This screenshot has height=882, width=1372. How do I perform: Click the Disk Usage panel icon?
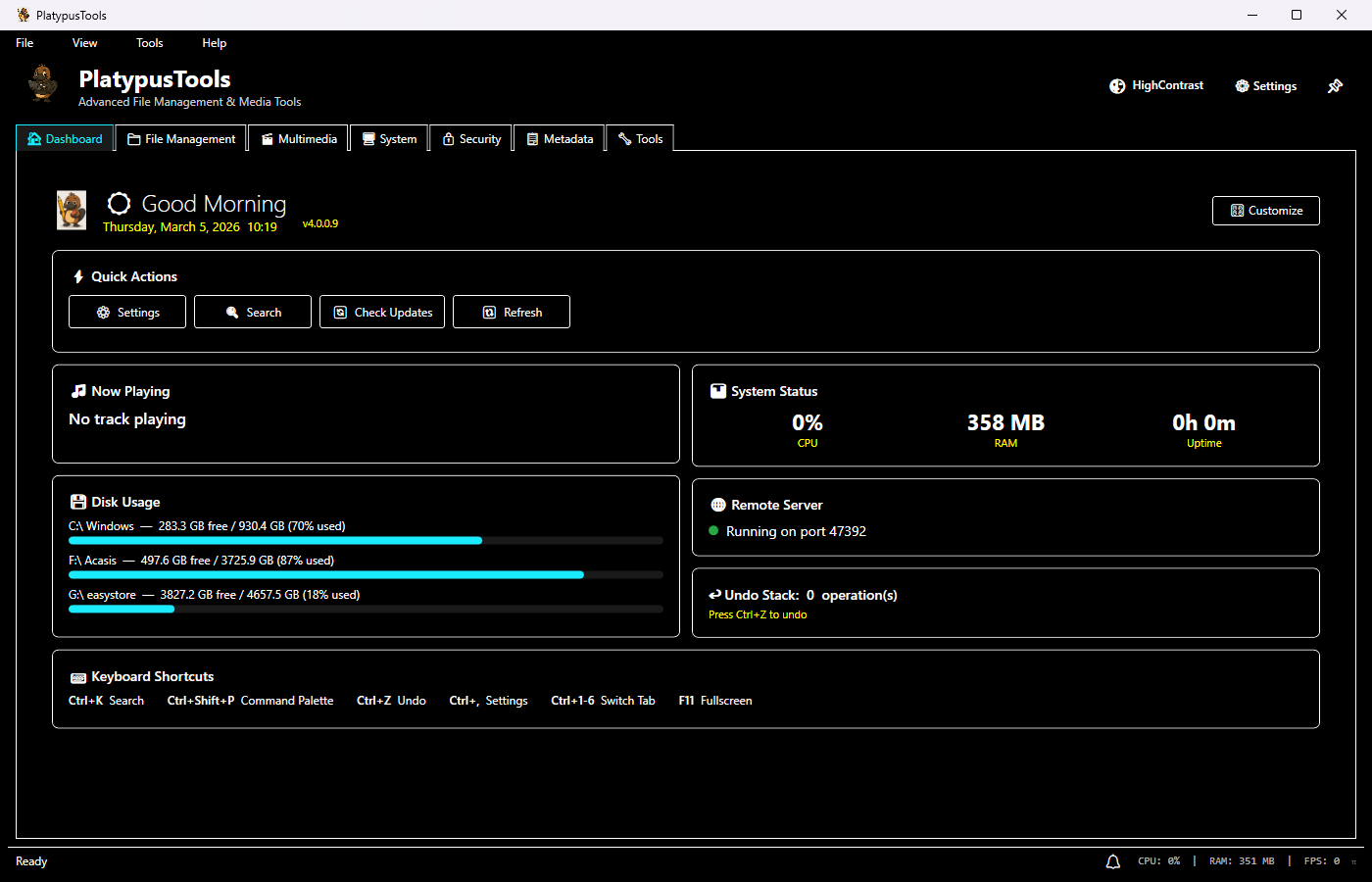coord(76,501)
